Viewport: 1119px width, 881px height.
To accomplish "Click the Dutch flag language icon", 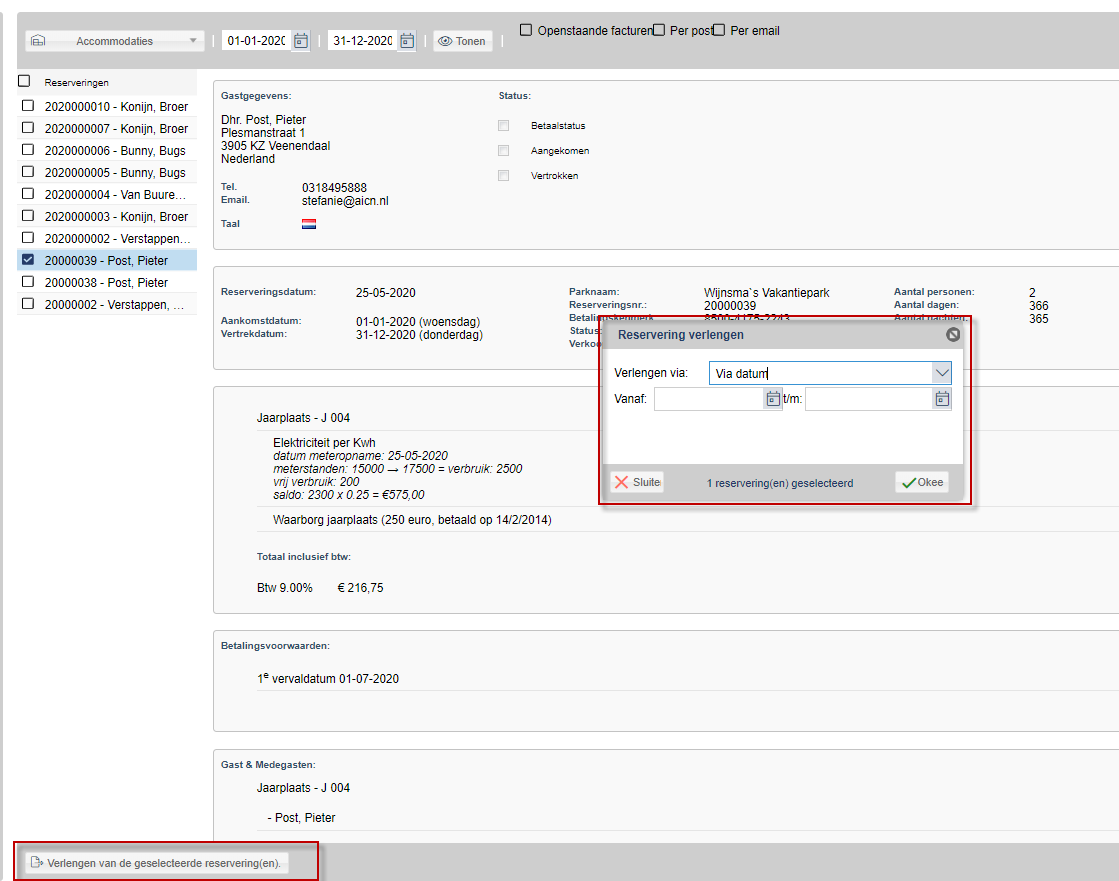I will point(309,224).
